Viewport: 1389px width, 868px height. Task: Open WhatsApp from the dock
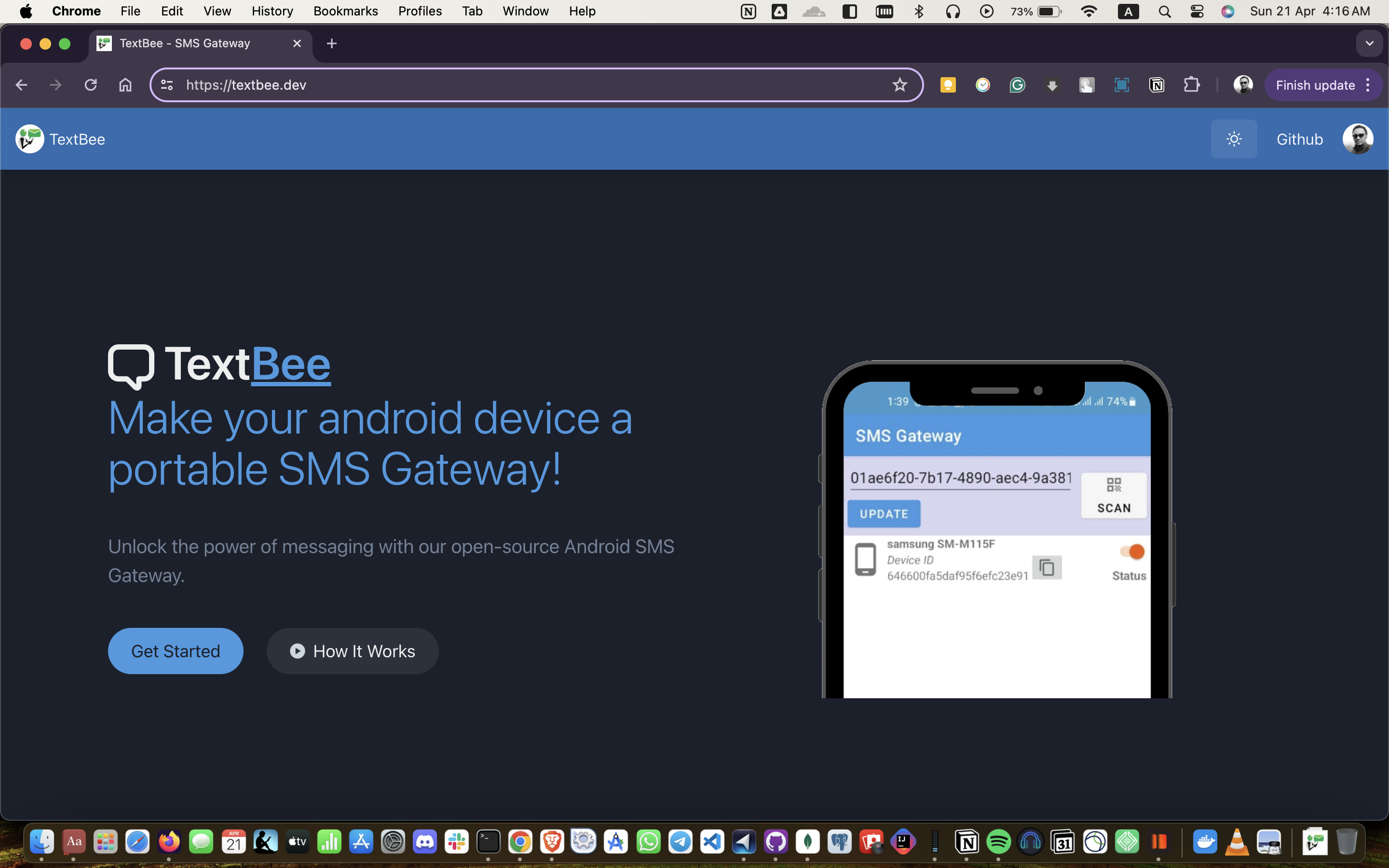coord(649,841)
